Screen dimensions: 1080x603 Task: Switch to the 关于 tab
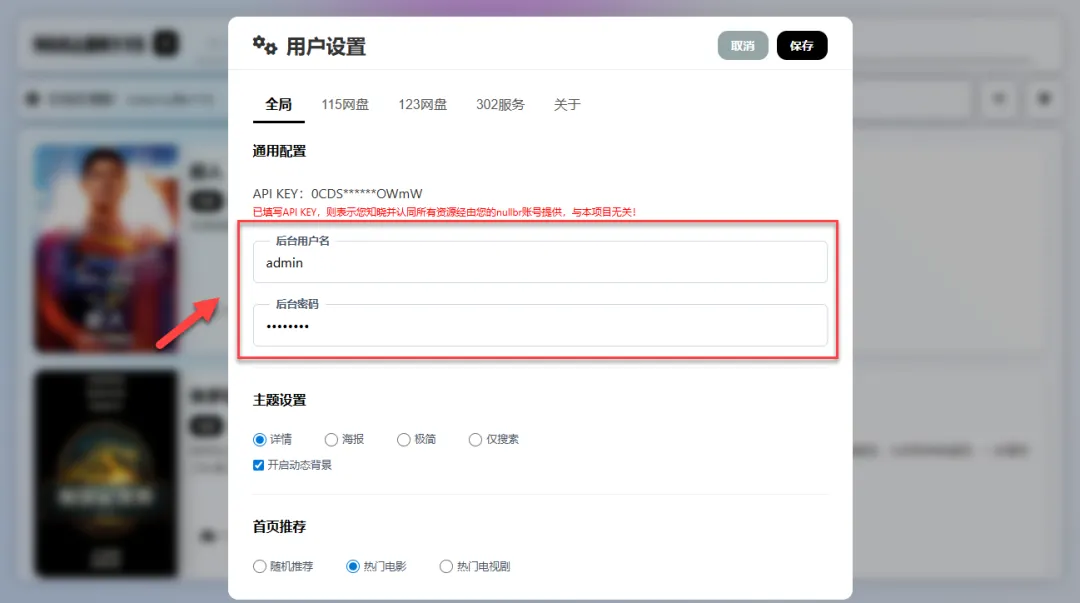pos(567,104)
